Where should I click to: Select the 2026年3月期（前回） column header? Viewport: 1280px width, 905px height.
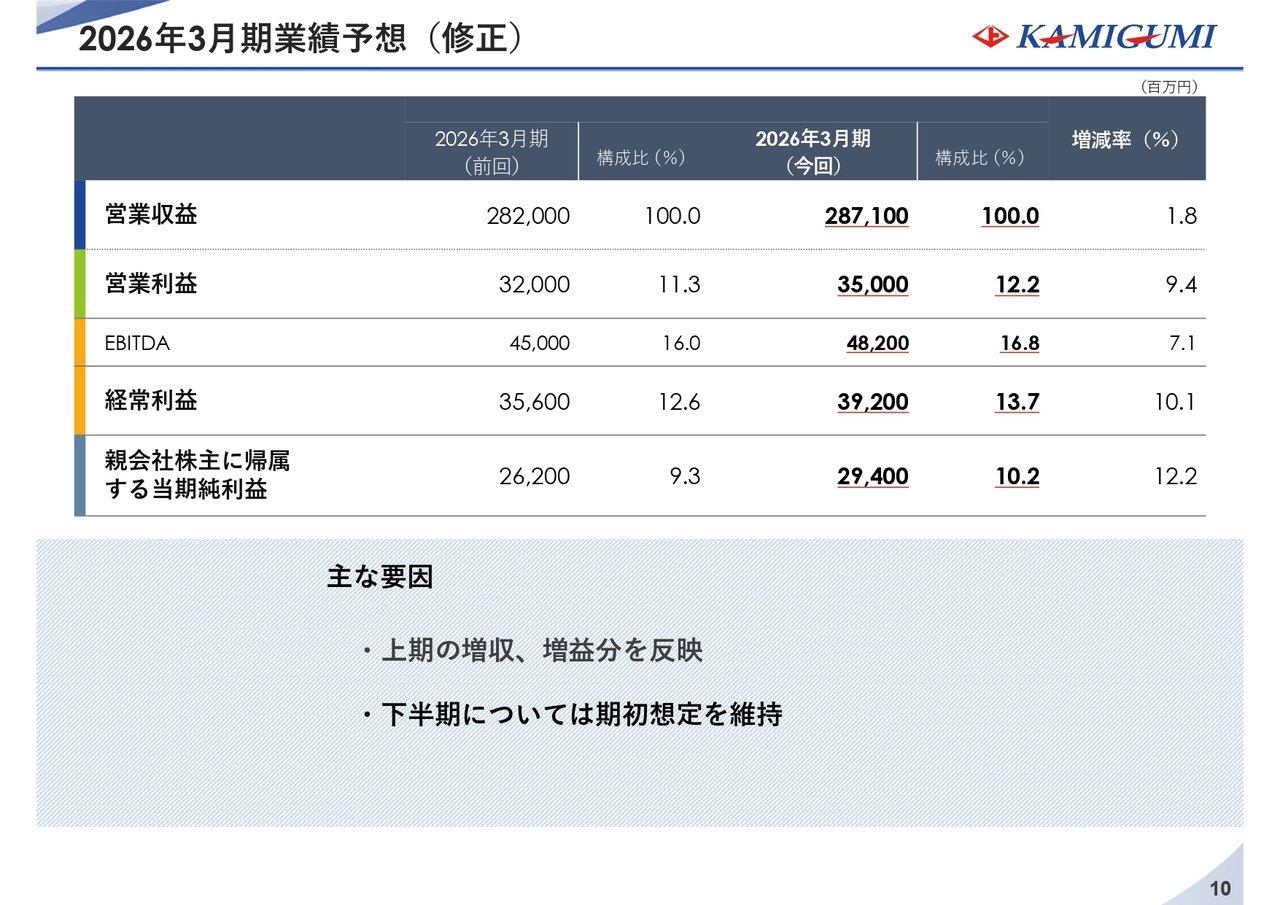tap(491, 151)
